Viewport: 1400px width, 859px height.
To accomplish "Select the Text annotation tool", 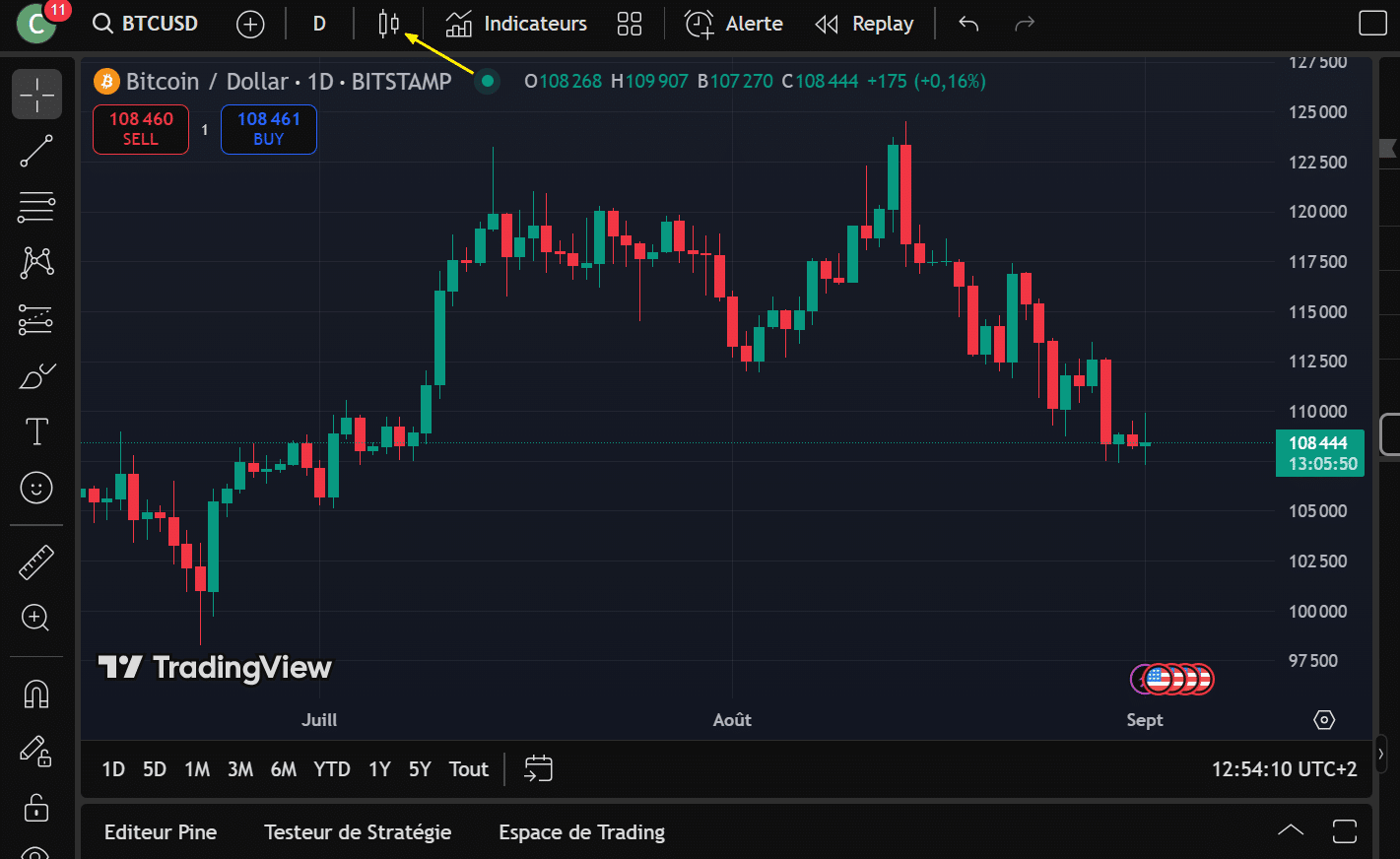I will click(36, 431).
